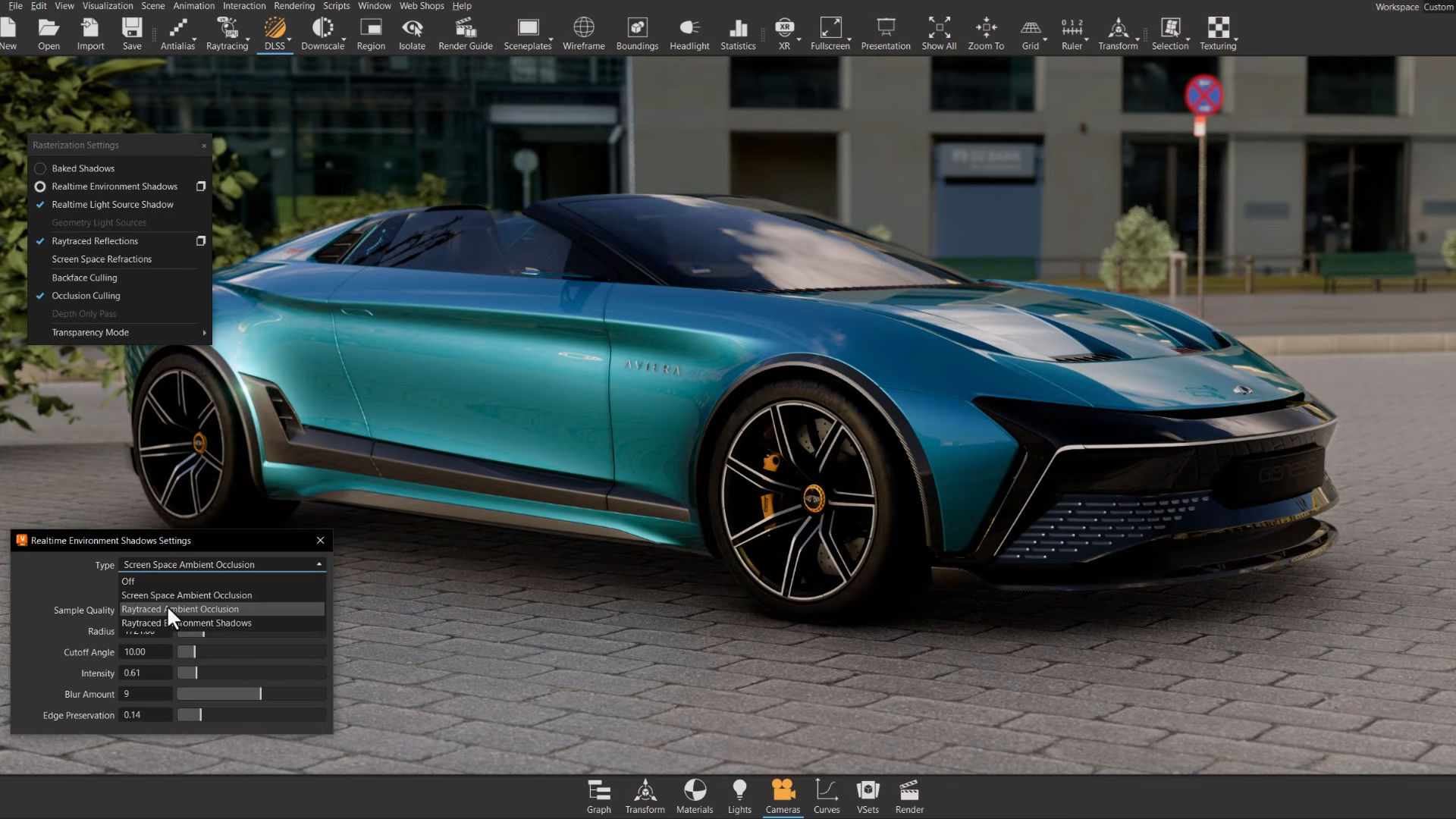Uncheck Realtime Light Source Shadow
The image size is (1456, 819).
112,205
